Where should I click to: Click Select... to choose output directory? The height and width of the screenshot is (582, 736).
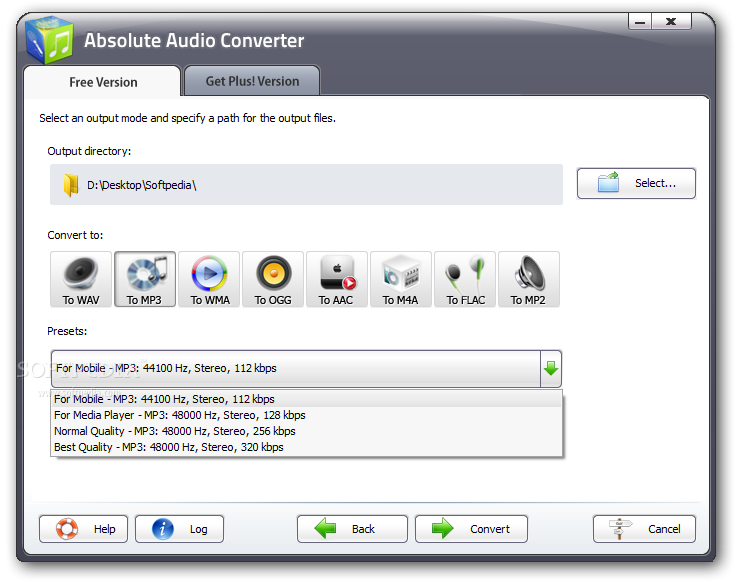pyautogui.click(x=636, y=184)
